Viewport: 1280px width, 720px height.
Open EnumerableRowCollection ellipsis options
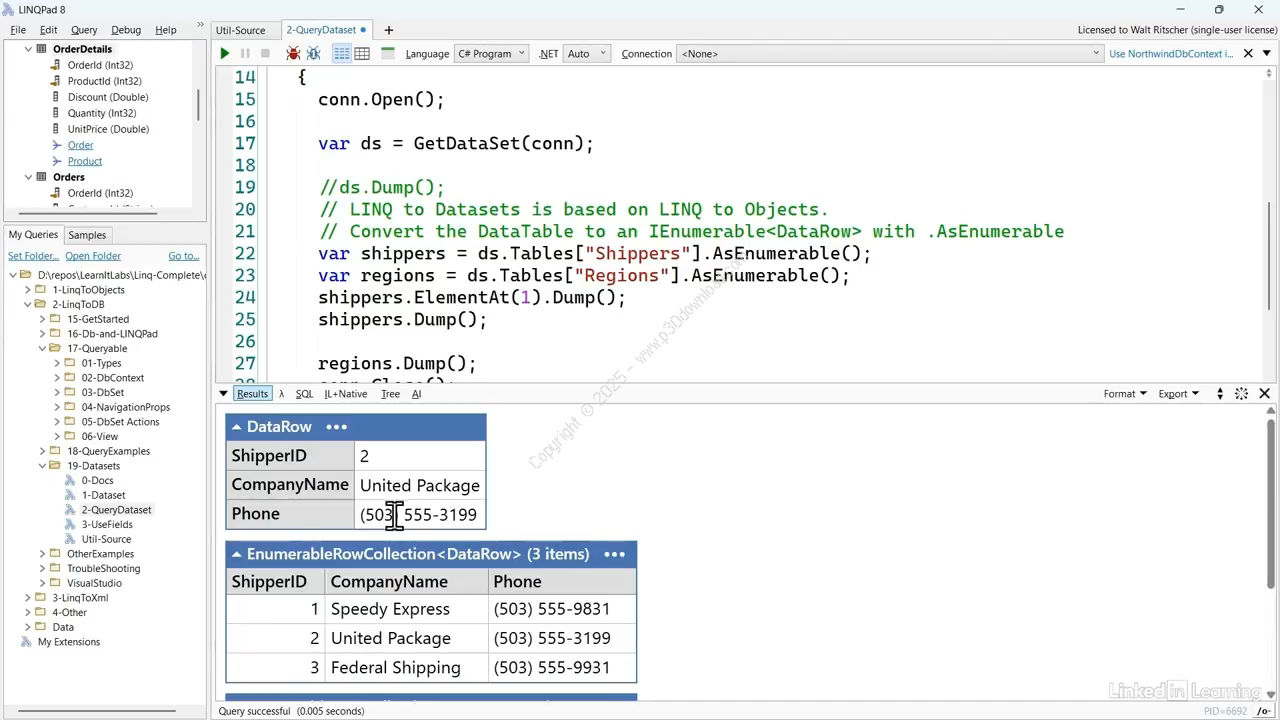[614, 554]
